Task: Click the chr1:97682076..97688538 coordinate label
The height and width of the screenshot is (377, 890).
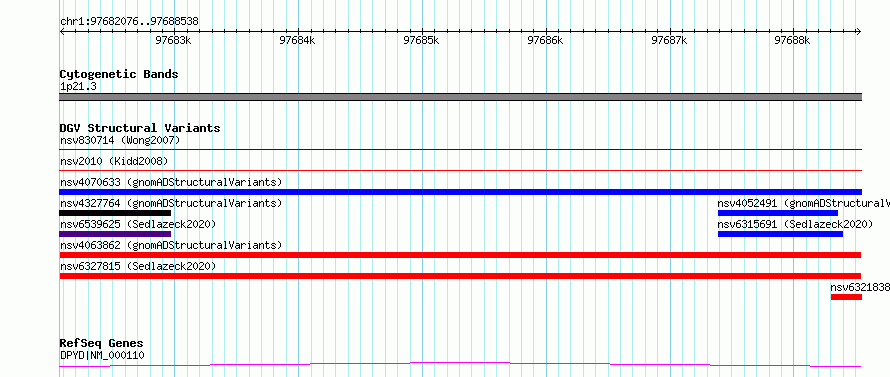Action: [x=129, y=22]
